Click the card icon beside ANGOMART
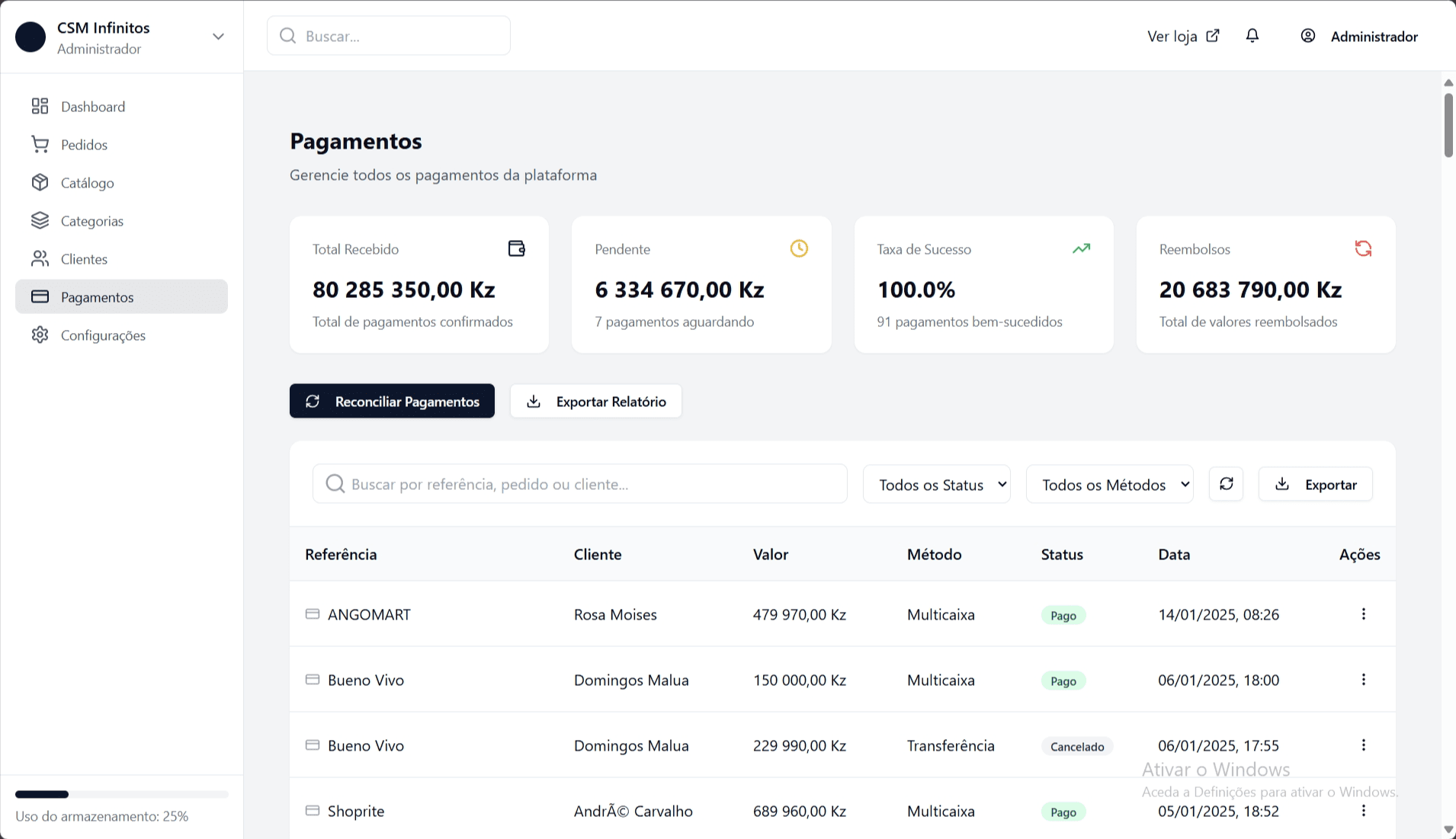The width and height of the screenshot is (1456, 839). pos(313,614)
